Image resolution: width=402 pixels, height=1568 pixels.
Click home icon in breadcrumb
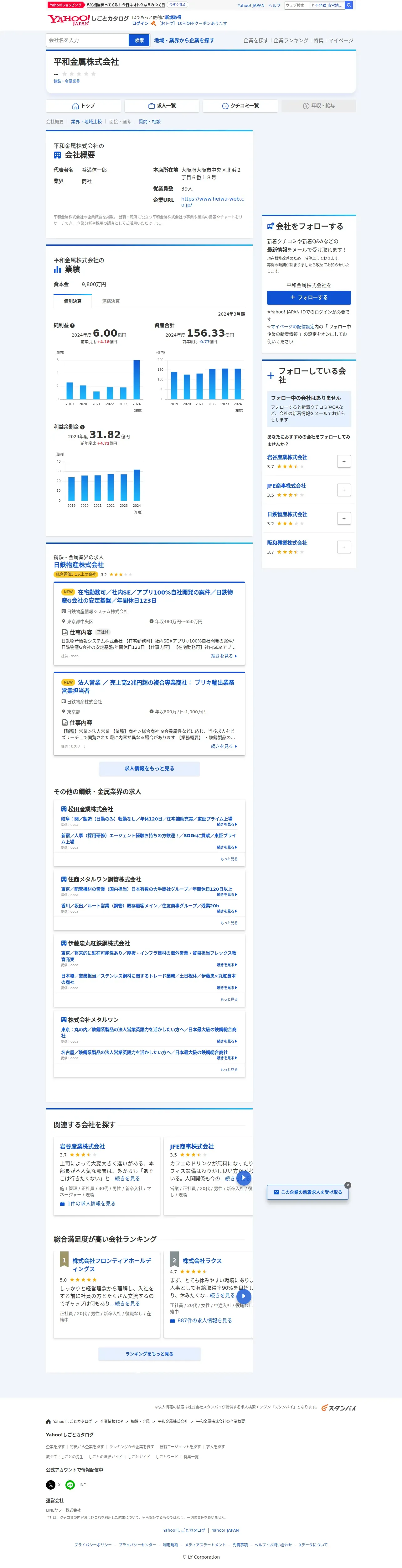pos(49,1421)
